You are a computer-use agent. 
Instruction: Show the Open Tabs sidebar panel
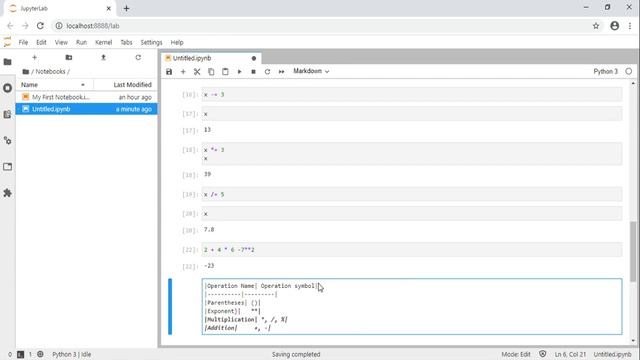click(7, 167)
